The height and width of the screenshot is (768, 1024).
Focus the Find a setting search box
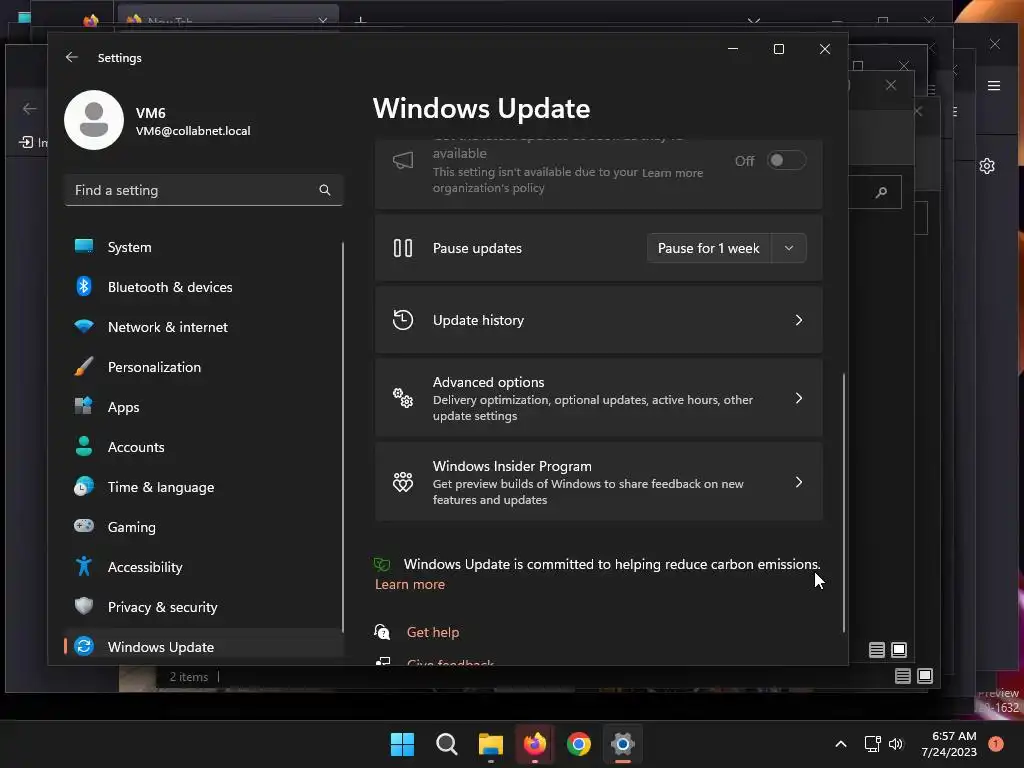204,190
